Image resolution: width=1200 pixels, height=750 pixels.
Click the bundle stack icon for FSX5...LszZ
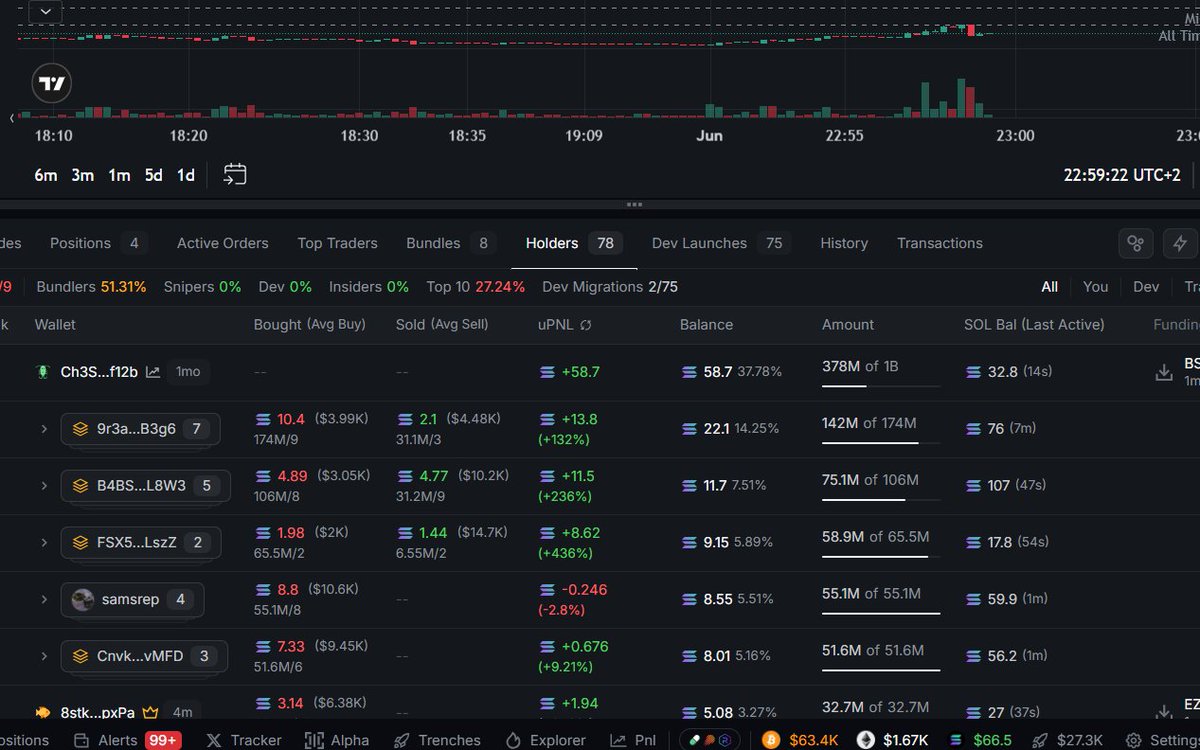click(80, 542)
